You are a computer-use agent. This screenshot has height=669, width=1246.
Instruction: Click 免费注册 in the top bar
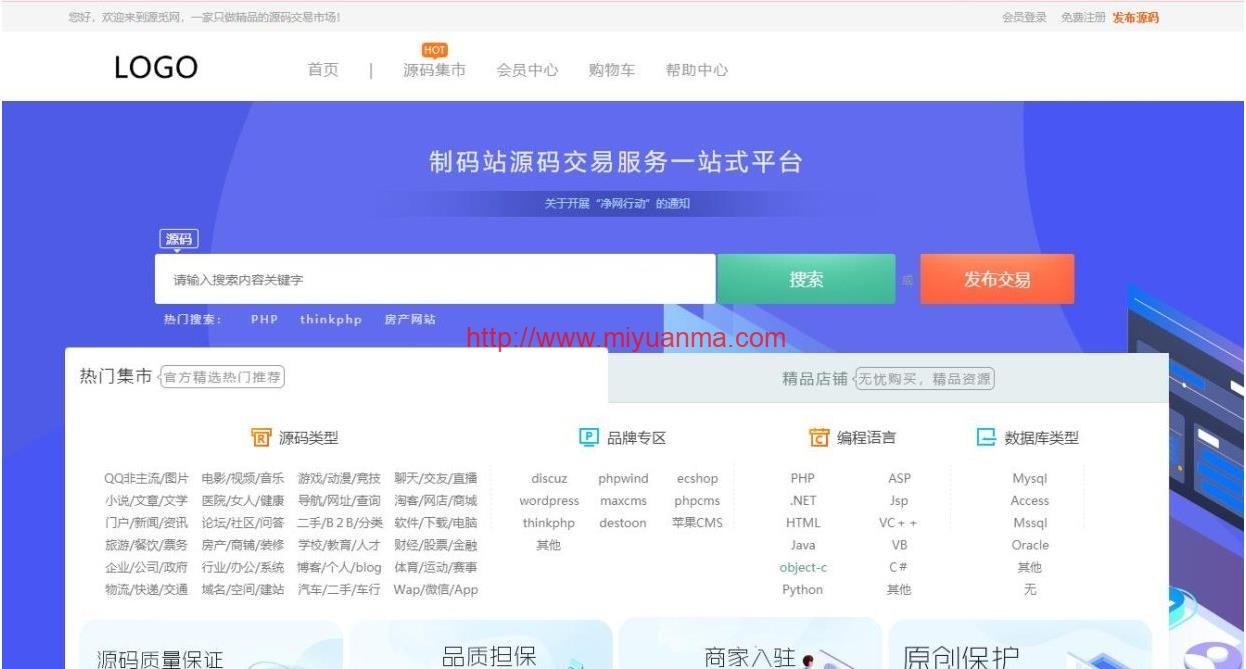(x=1084, y=17)
